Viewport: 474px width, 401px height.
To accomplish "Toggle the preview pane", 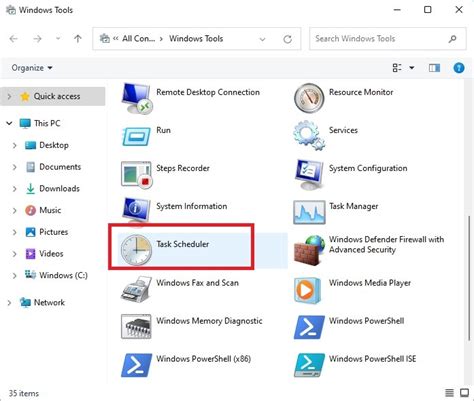I will pos(434,68).
